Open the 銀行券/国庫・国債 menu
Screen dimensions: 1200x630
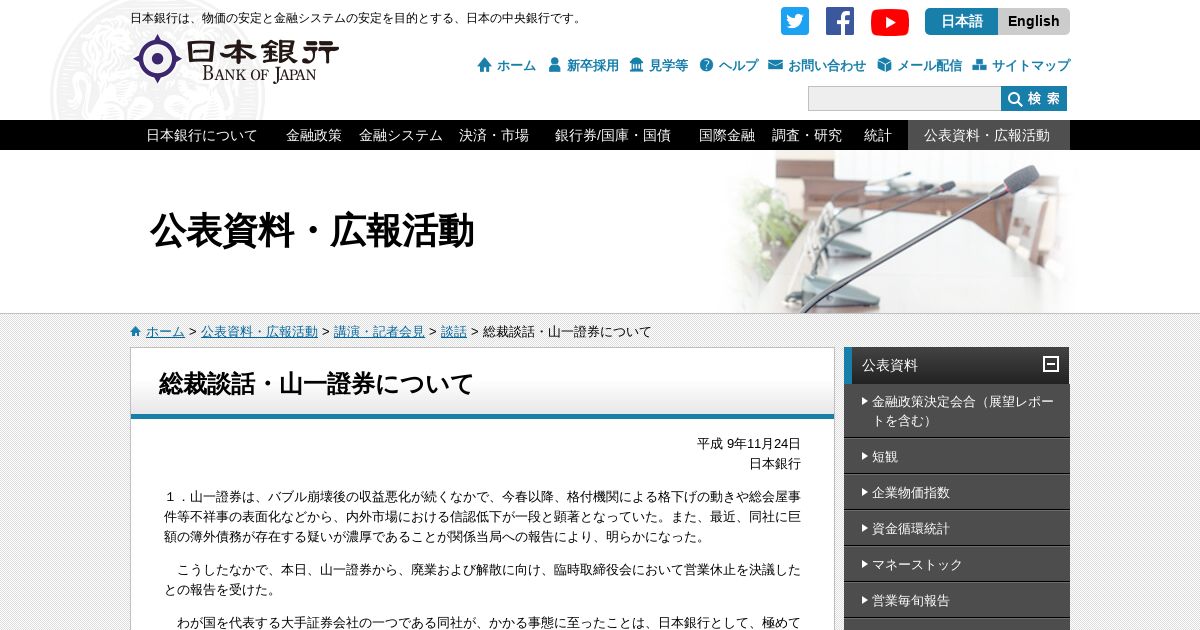(613, 135)
